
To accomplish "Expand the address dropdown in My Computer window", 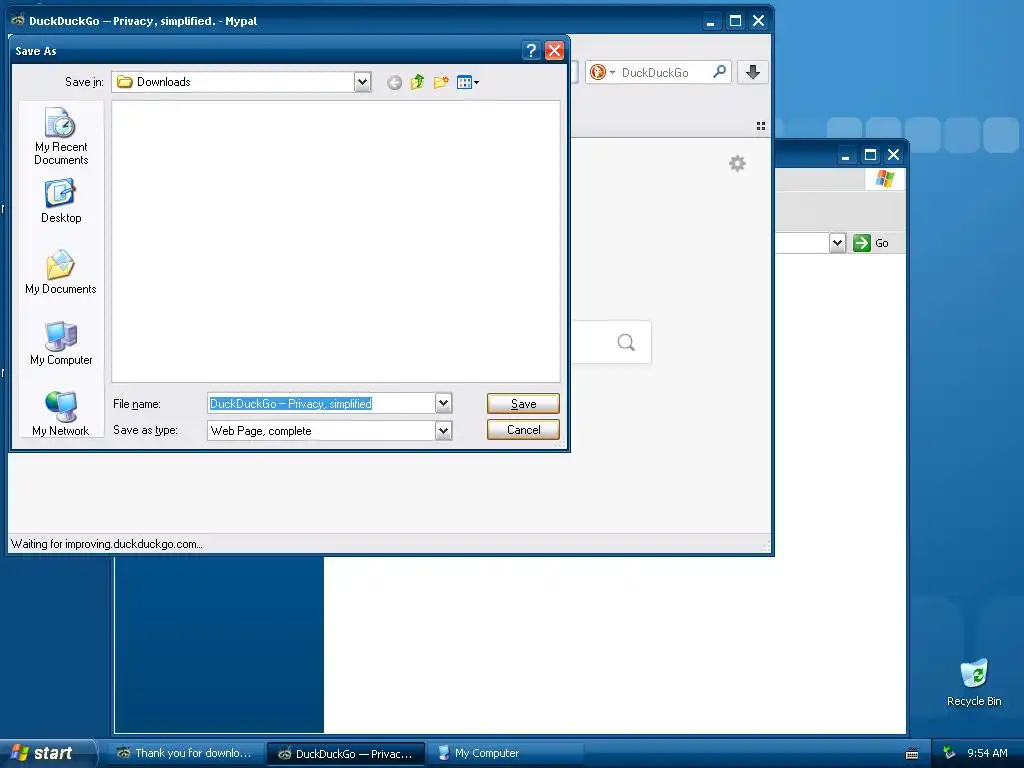I will [x=837, y=243].
